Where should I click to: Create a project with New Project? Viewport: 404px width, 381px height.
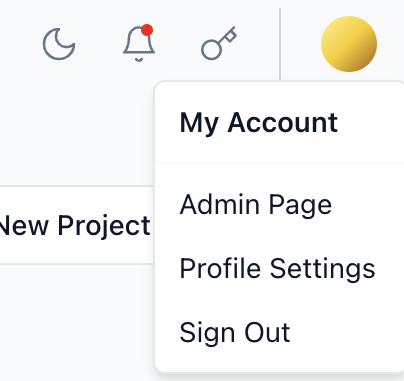click(75, 225)
